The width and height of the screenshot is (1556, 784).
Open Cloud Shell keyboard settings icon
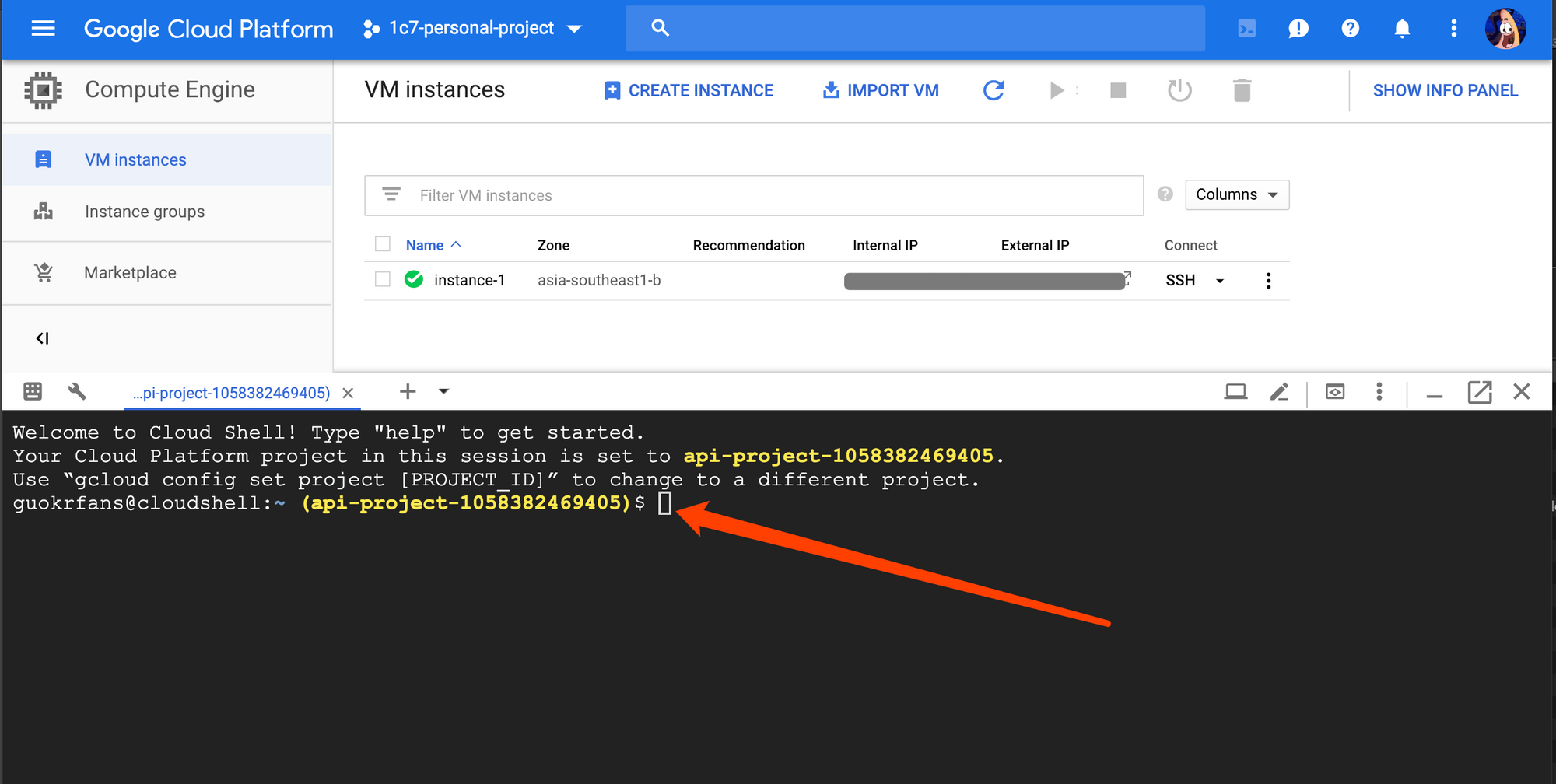click(33, 391)
